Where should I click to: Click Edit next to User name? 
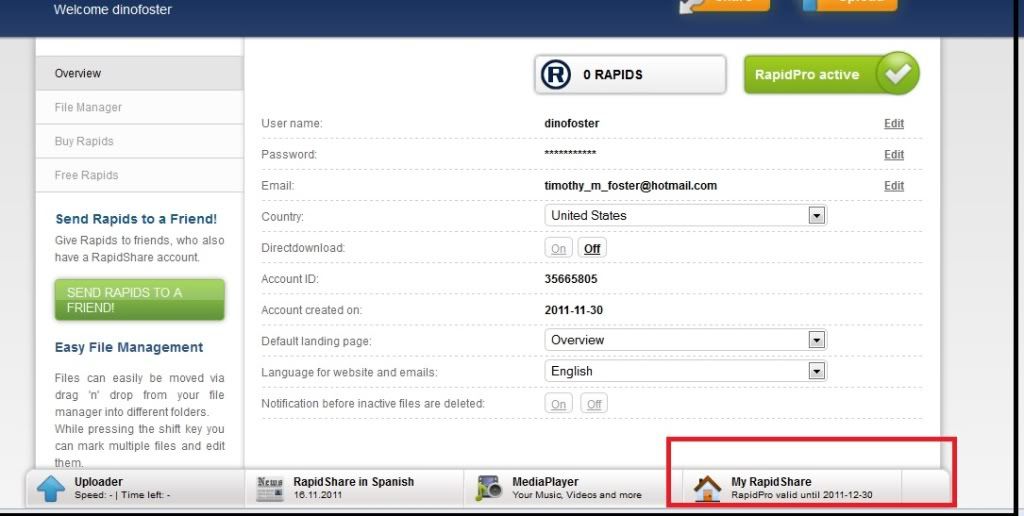893,123
